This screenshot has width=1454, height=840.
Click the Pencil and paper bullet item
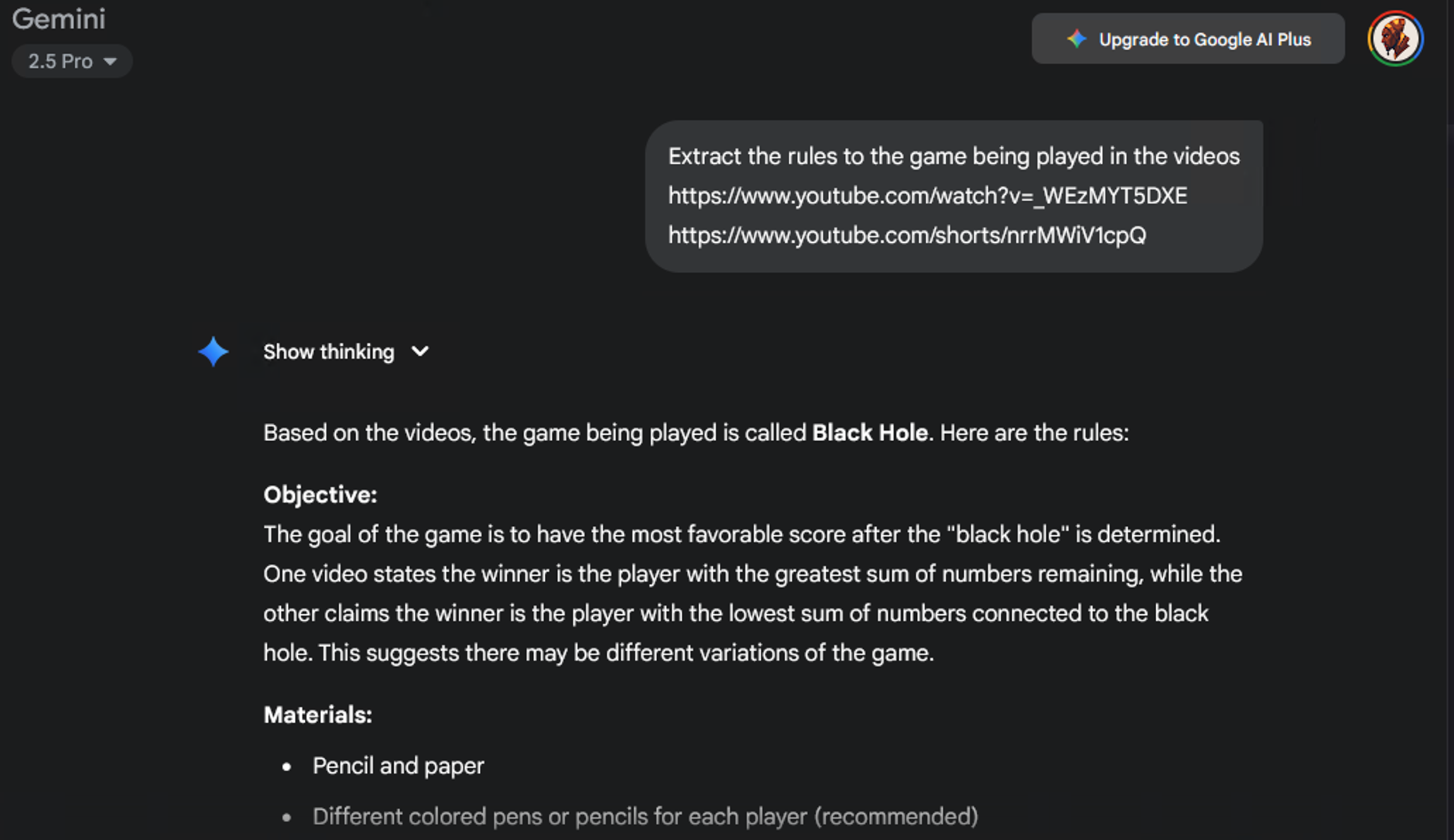397,765
